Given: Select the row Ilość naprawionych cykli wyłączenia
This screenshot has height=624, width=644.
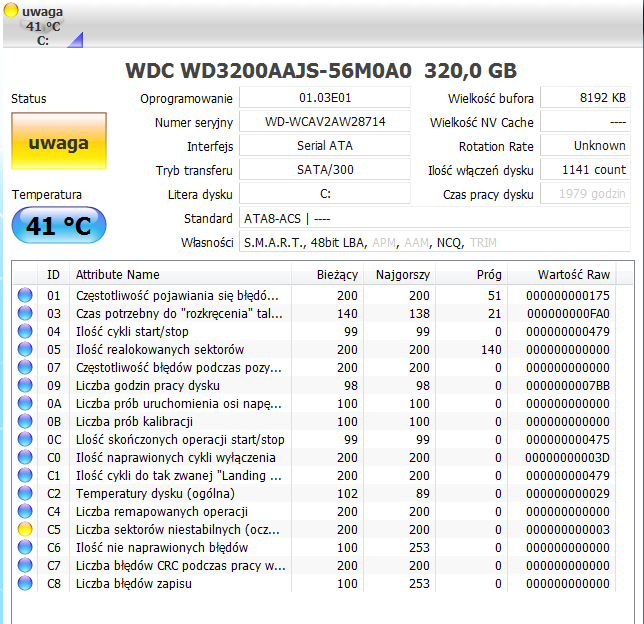Looking at the screenshot, I should (x=316, y=457).
